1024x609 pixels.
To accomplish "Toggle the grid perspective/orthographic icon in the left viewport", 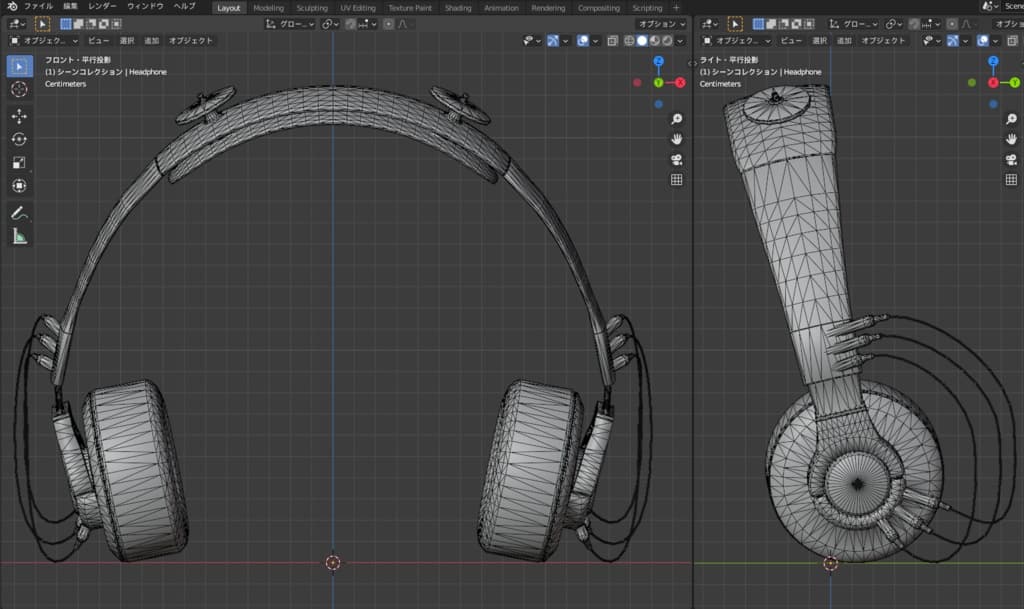I will pyautogui.click(x=676, y=180).
